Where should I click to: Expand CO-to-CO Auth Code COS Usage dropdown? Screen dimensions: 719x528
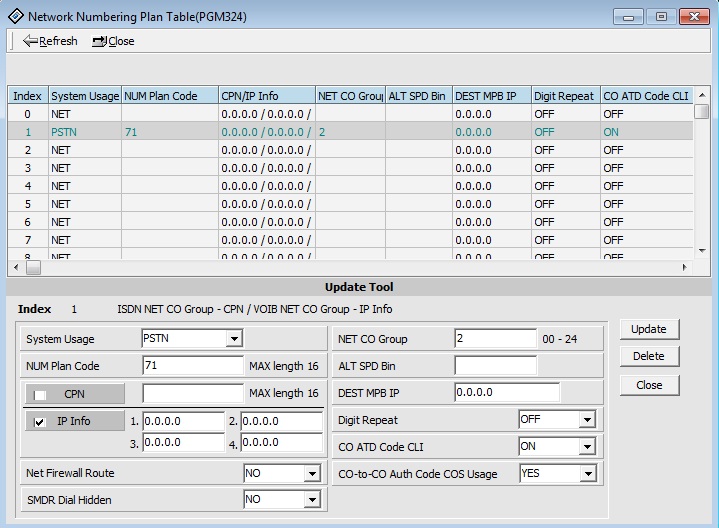pyautogui.click(x=586, y=473)
